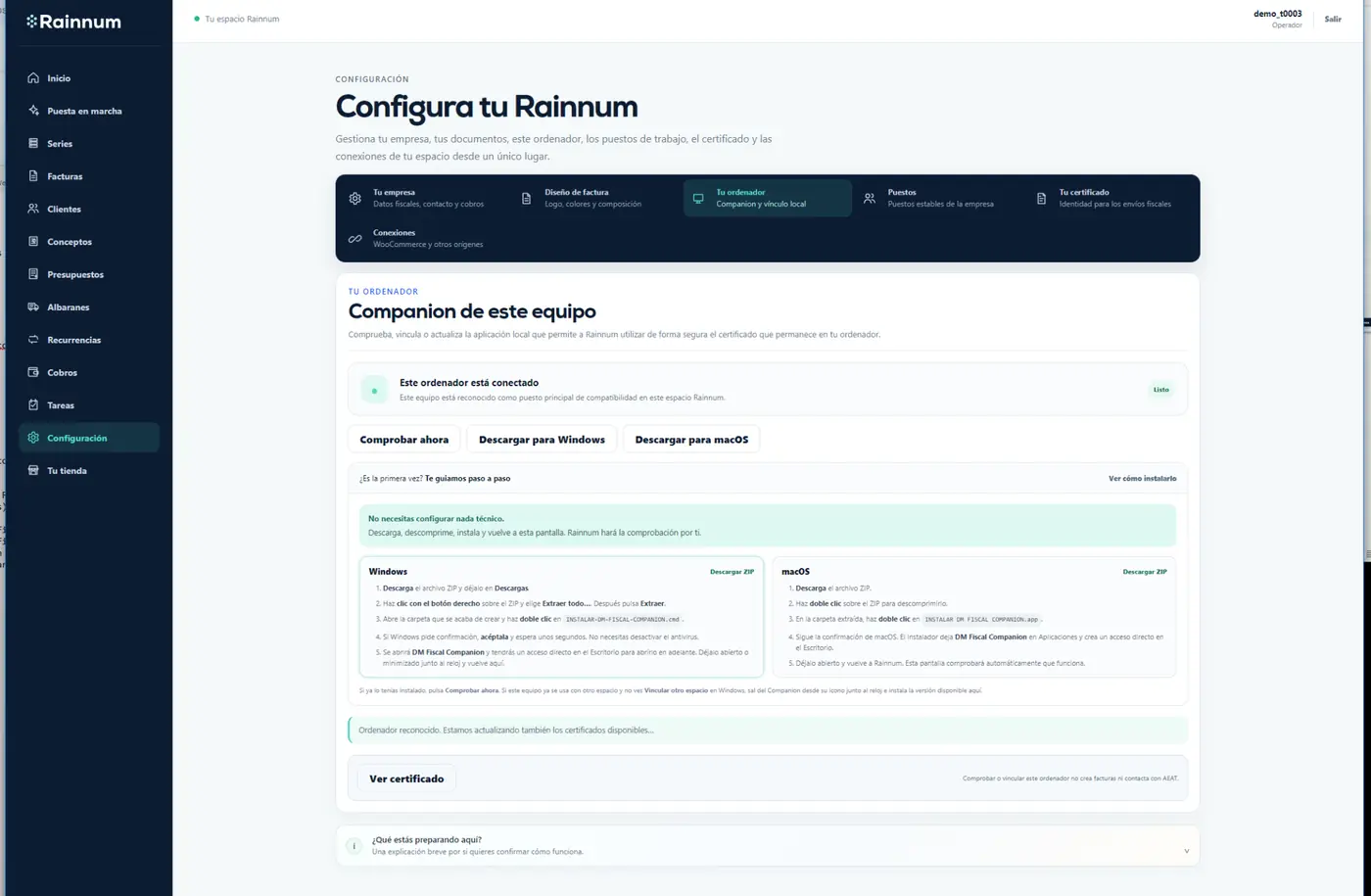Click the demo_t0003 user name
1371x896 pixels.
point(1278,14)
